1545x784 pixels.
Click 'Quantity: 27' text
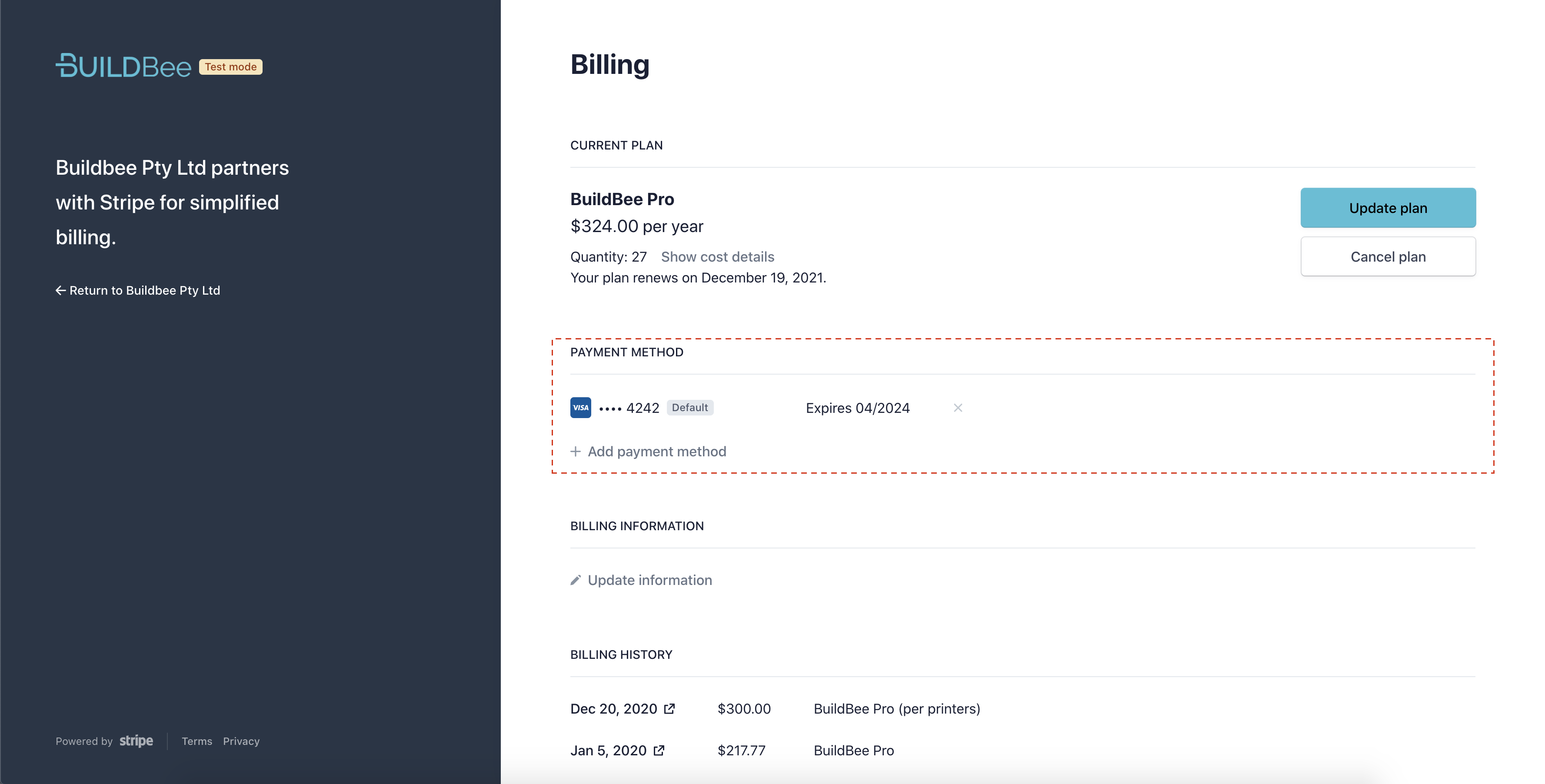(x=608, y=257)
